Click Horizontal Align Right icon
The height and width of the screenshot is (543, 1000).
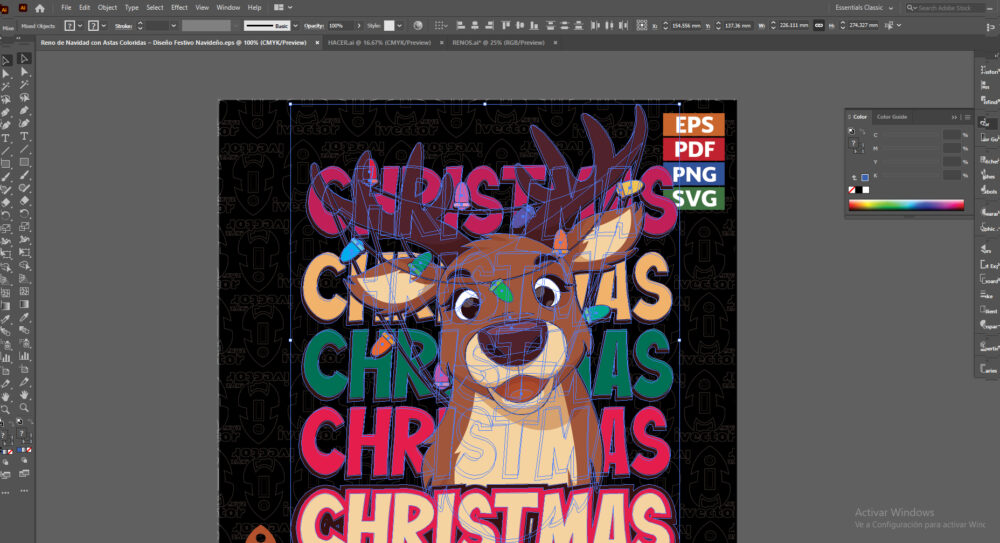pyautogui.click(x=489, y=26)
